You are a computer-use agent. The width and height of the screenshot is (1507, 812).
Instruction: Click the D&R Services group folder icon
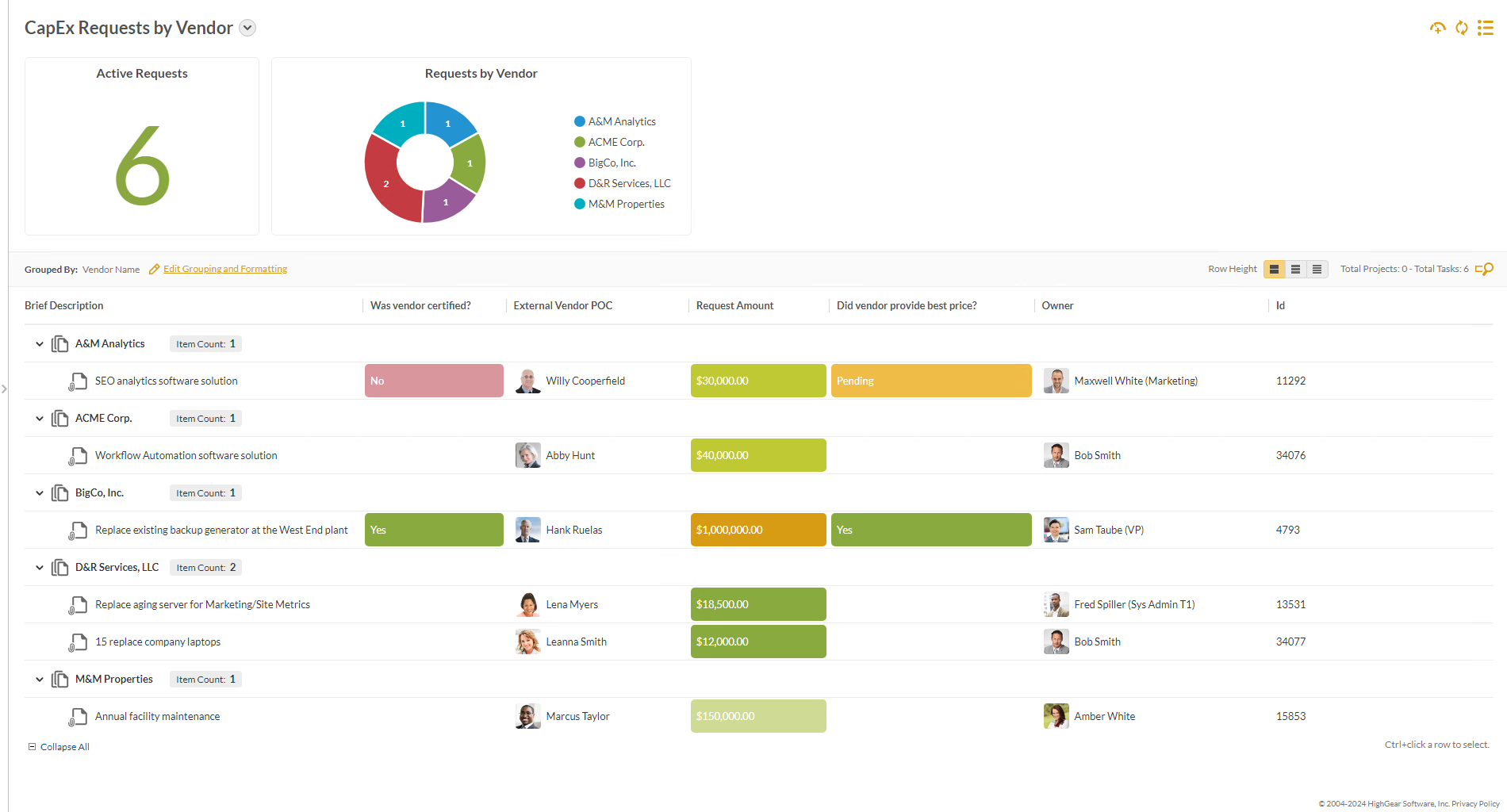[59, 567]
